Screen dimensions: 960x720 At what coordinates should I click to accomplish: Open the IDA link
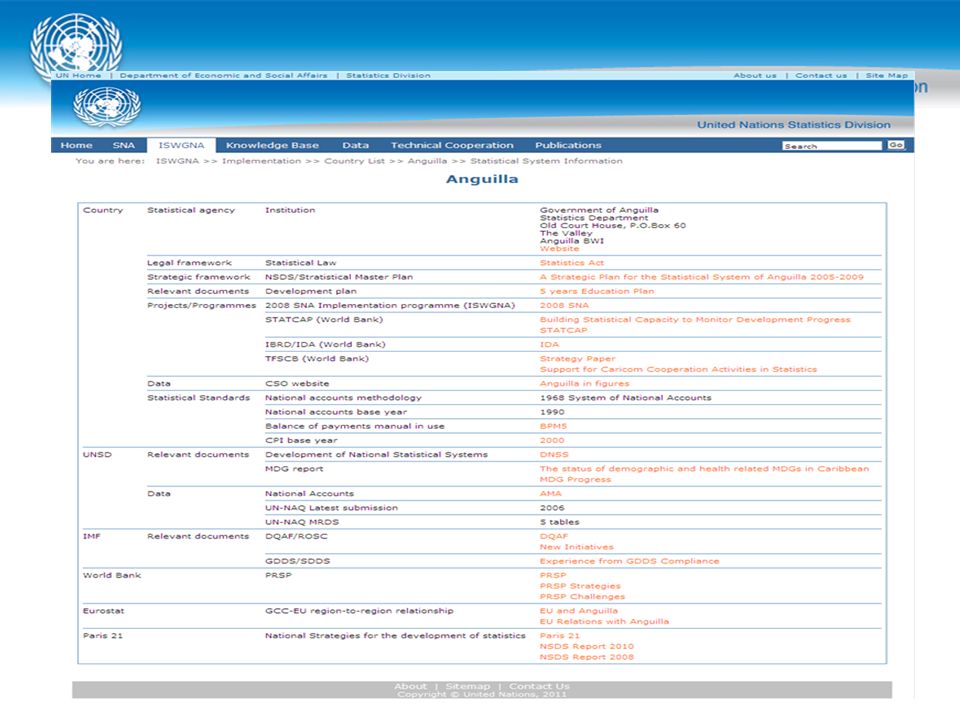[549, 344]
